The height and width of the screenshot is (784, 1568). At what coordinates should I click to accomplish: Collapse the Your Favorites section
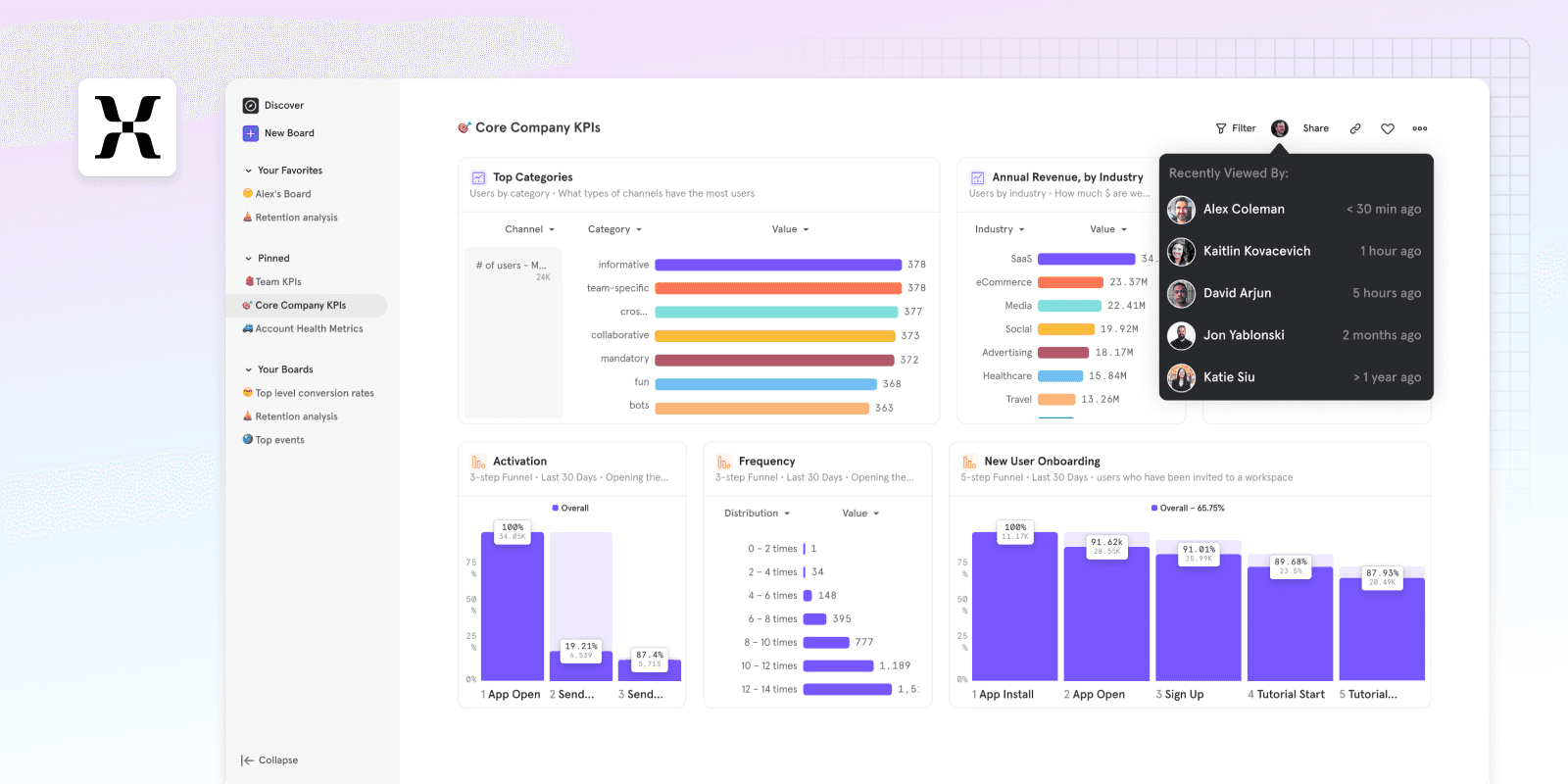tap(249, 171)
